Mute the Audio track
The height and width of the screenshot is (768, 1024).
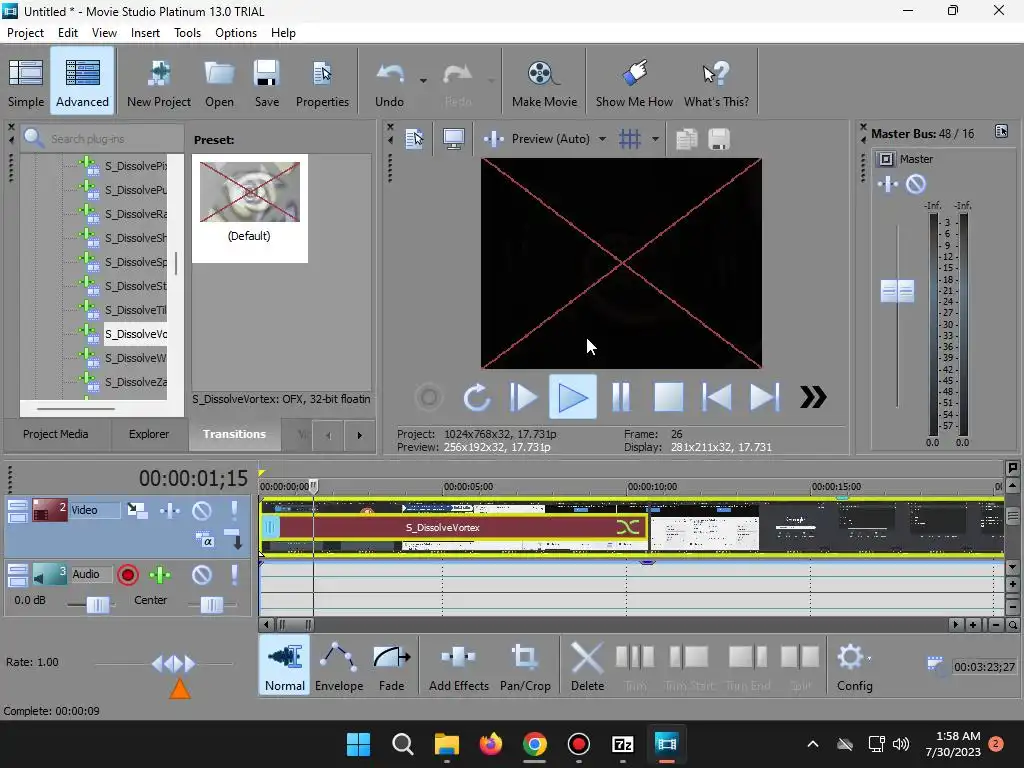tap(202, 575)
